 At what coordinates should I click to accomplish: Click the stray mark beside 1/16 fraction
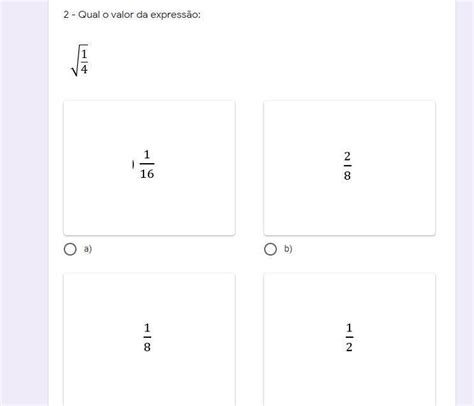[133, 165]
